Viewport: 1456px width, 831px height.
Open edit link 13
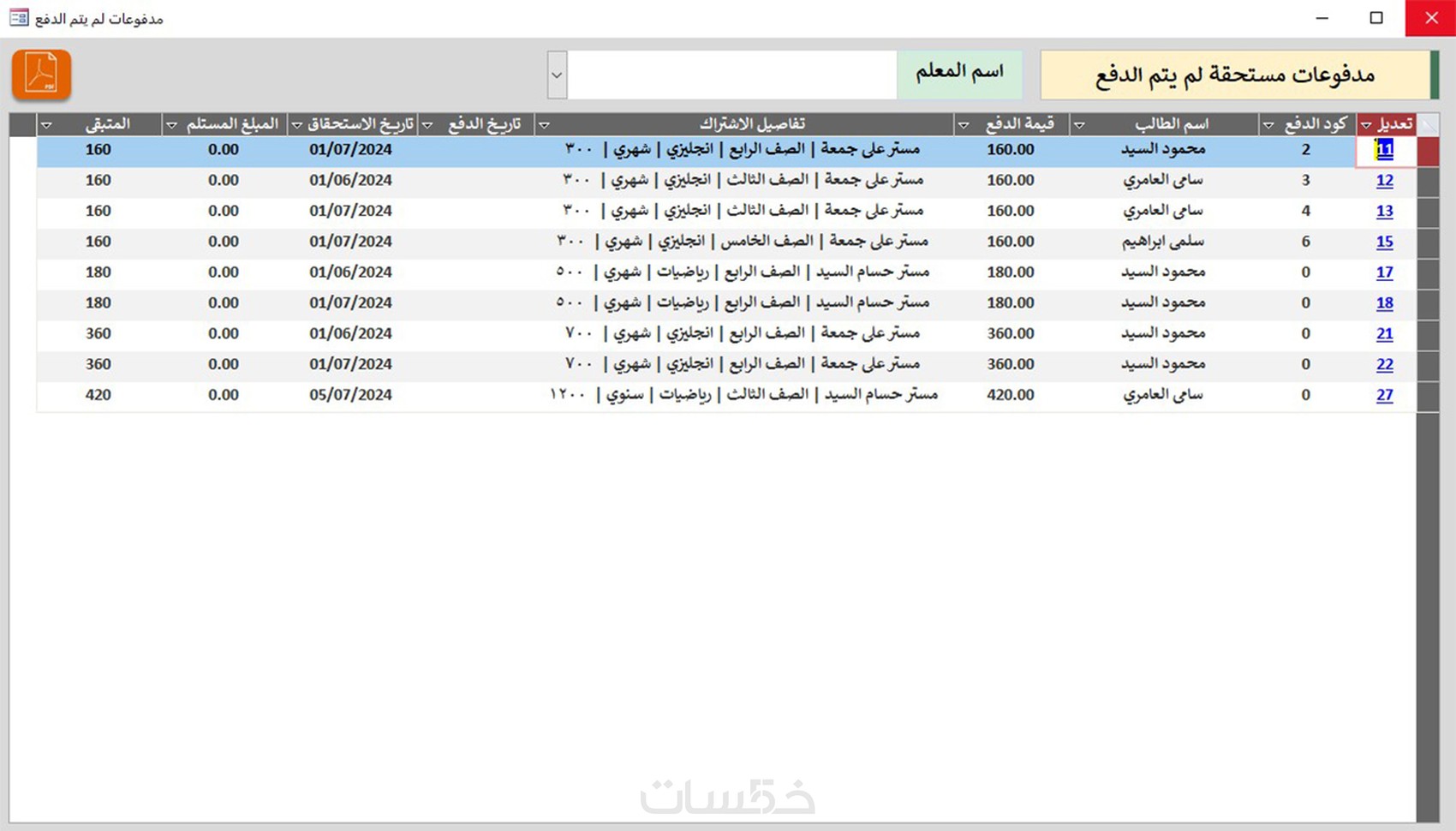pyautogui.click(x=1384, y=212)
